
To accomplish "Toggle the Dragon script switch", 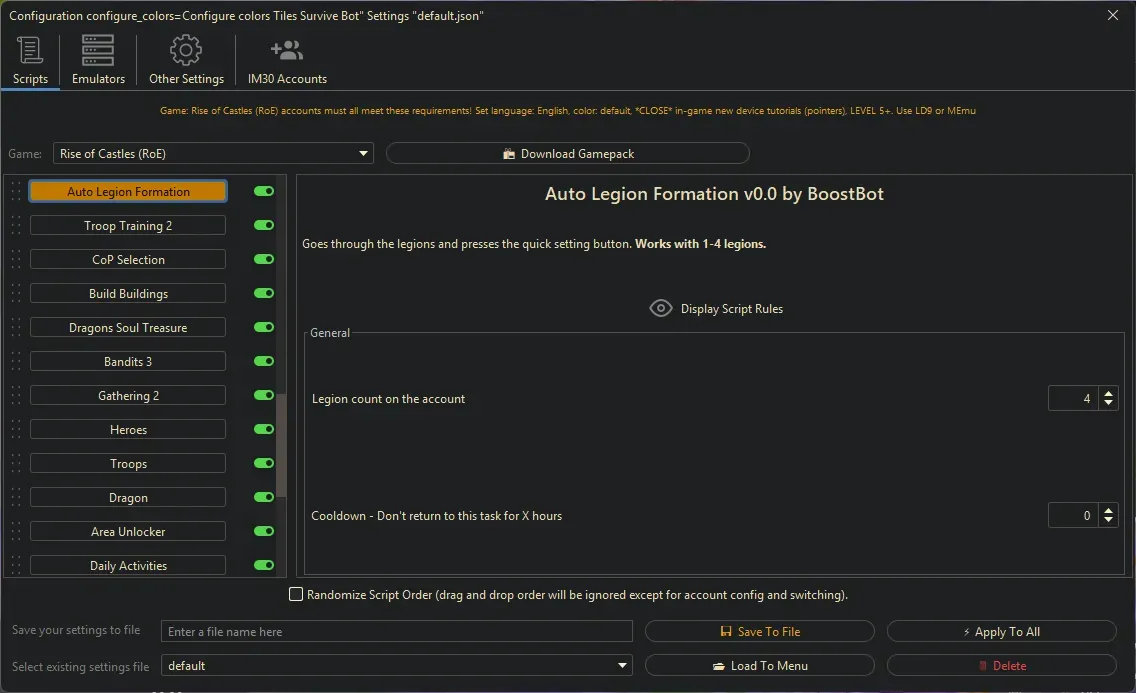I will pos(264,497).
